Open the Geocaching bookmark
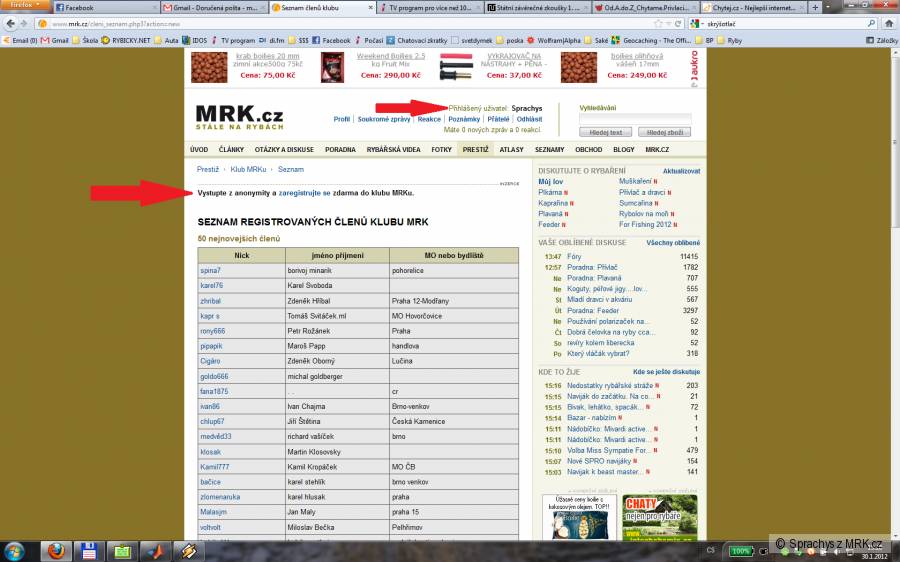Screen dimensions: 900x562 (x=651, y=40)
